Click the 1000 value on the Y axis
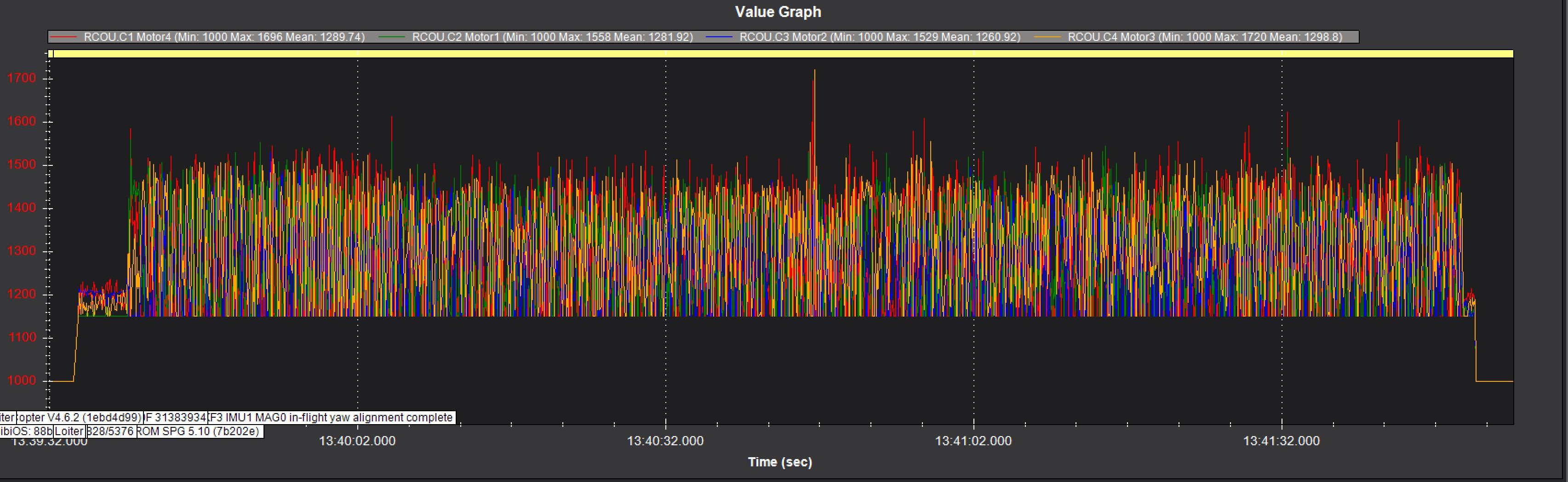This screenshot has height=482, width=1568. [x=21, y=380]
